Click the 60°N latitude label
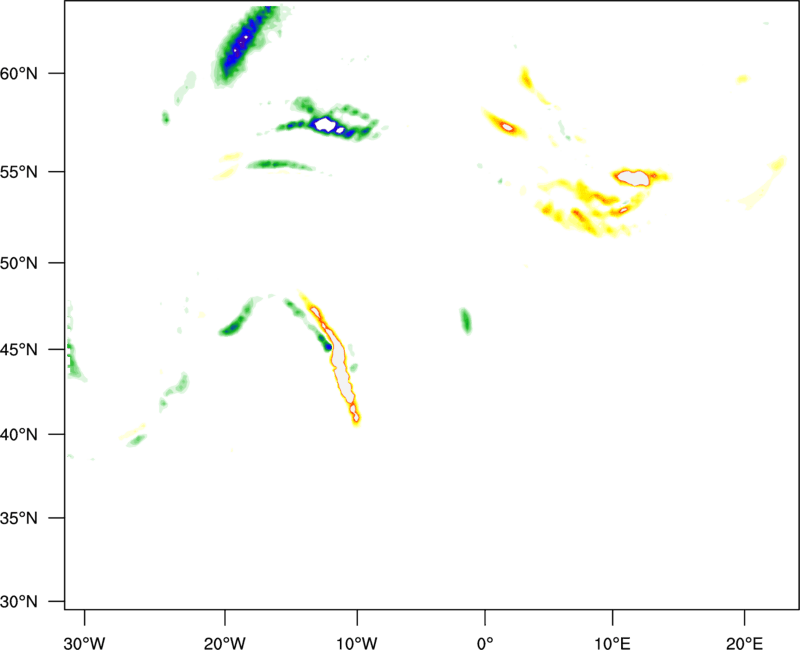This screenshot has height=650, width=800. coord(36,74)
